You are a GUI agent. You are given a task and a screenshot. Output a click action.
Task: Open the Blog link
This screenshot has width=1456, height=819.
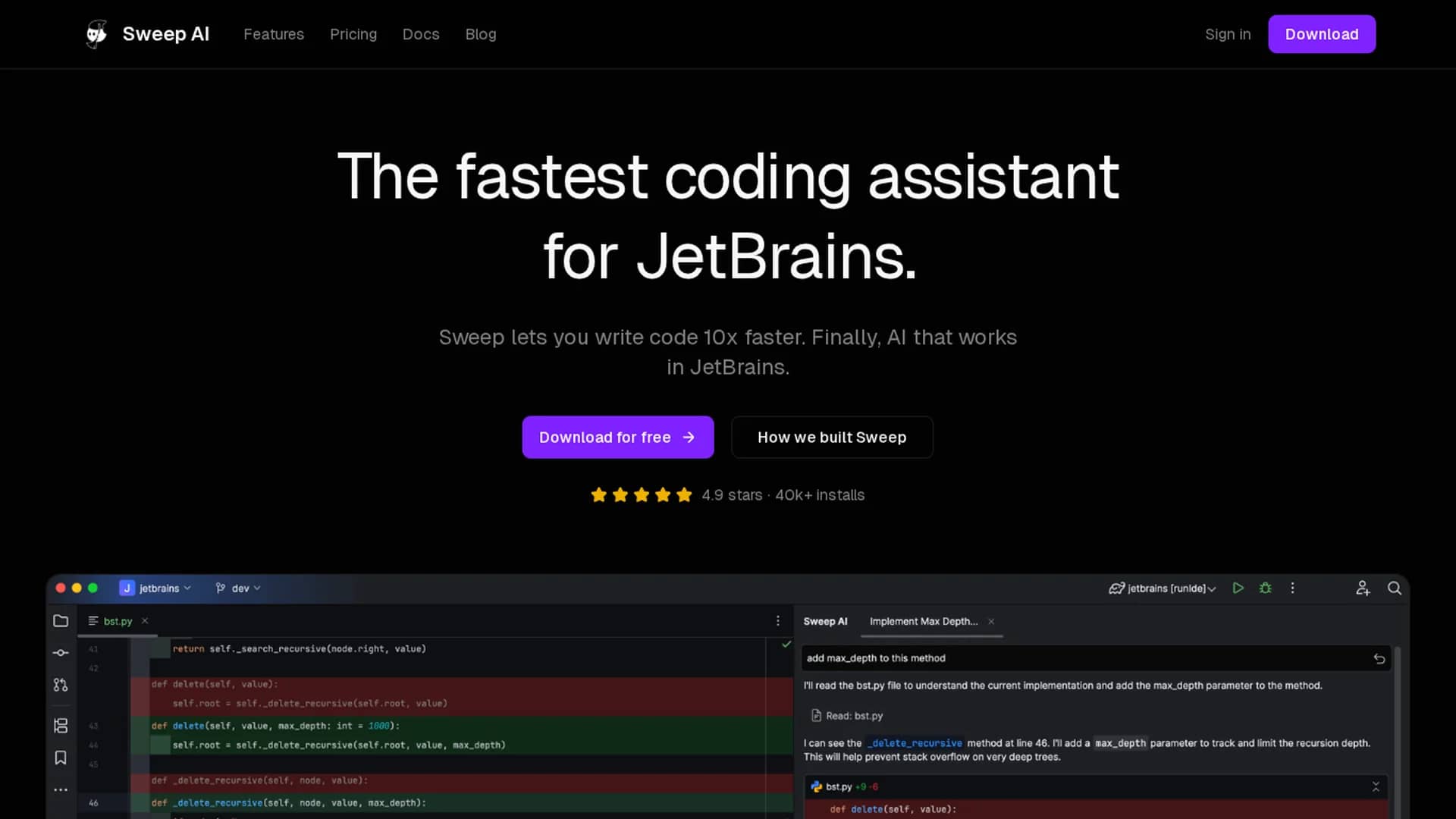pos(481,34)
